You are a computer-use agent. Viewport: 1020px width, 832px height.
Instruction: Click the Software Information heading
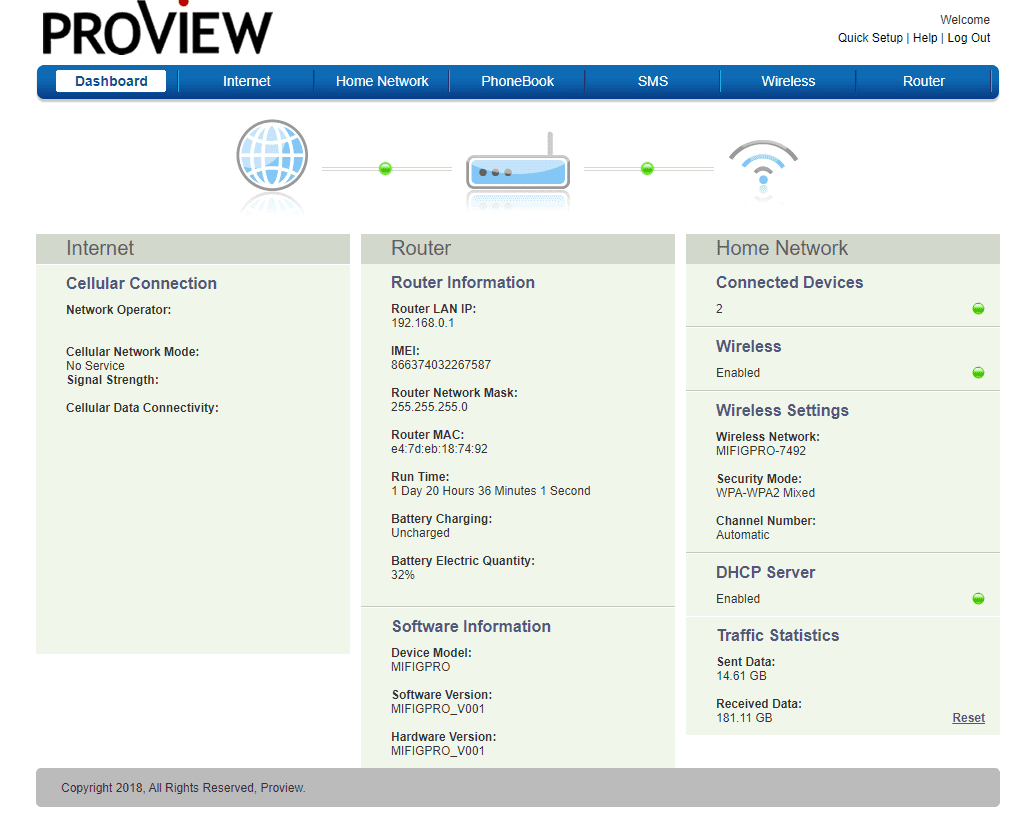[x=471, y=626]
